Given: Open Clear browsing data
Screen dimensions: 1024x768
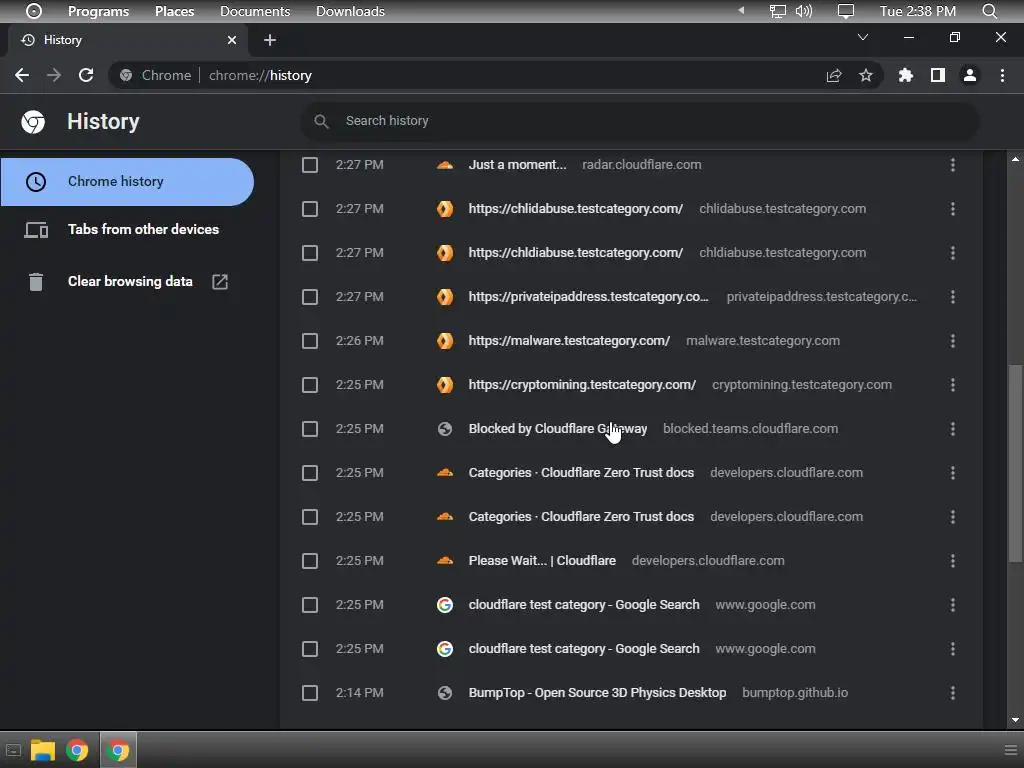Looking at the screenshot, I should pos(130,281).
